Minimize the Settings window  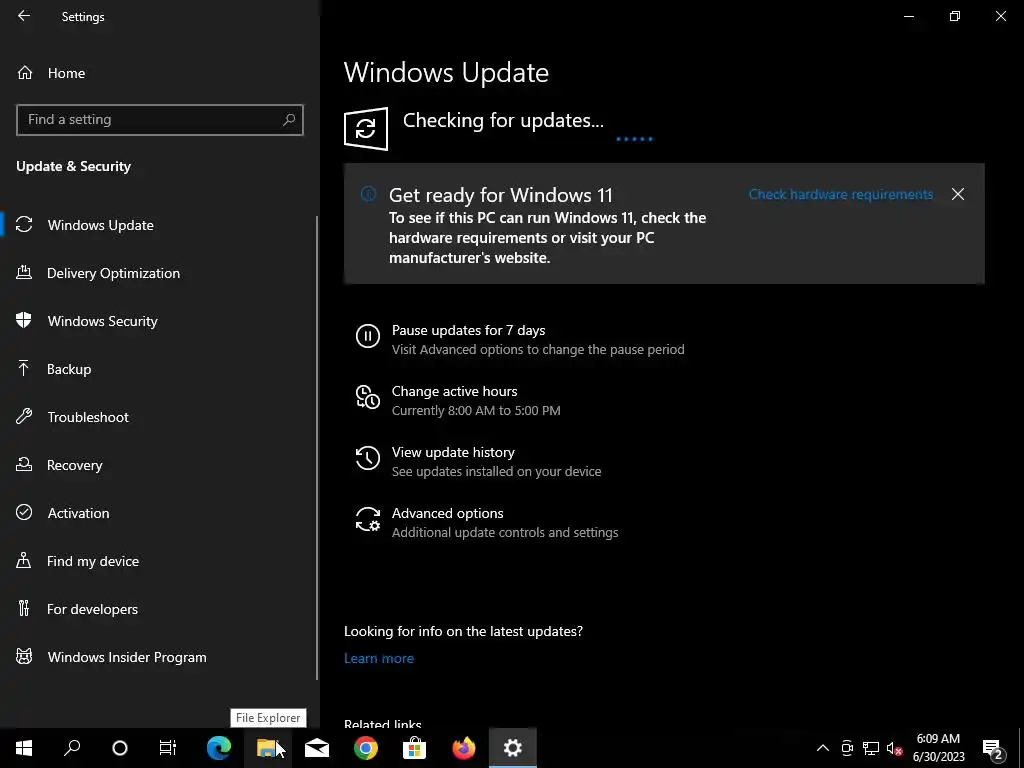(x=909, y=16)
